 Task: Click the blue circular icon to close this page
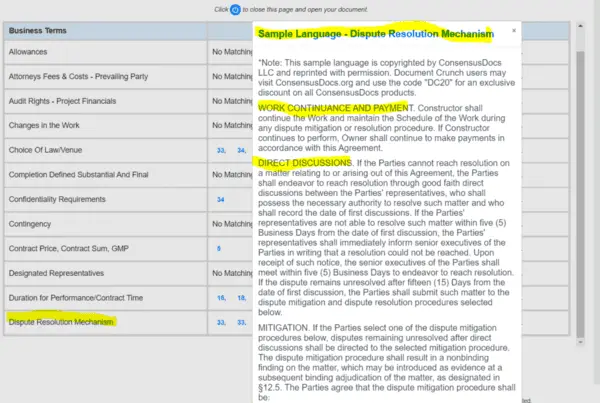pos(235,10)
